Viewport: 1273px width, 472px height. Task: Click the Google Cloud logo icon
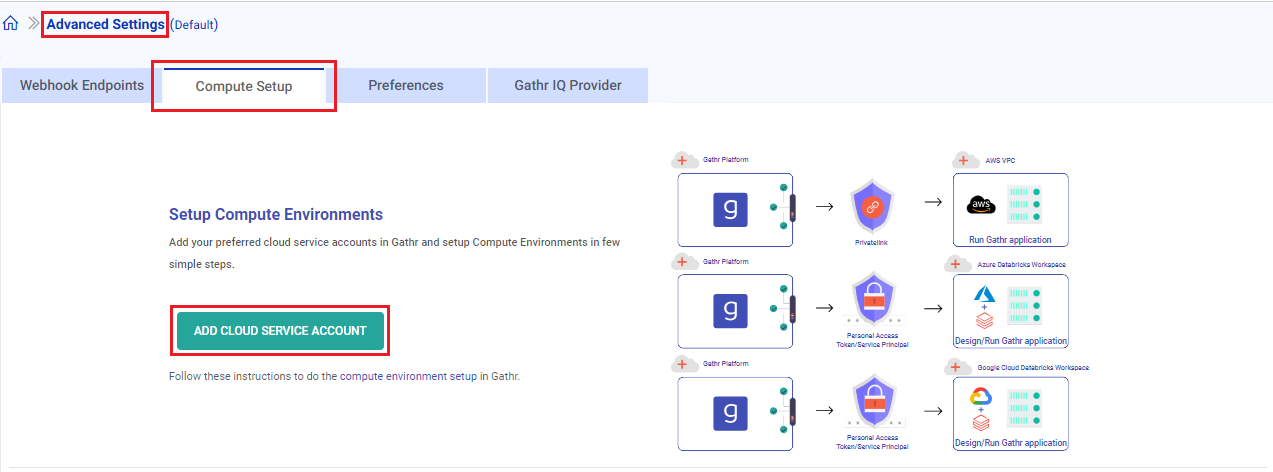981,398
